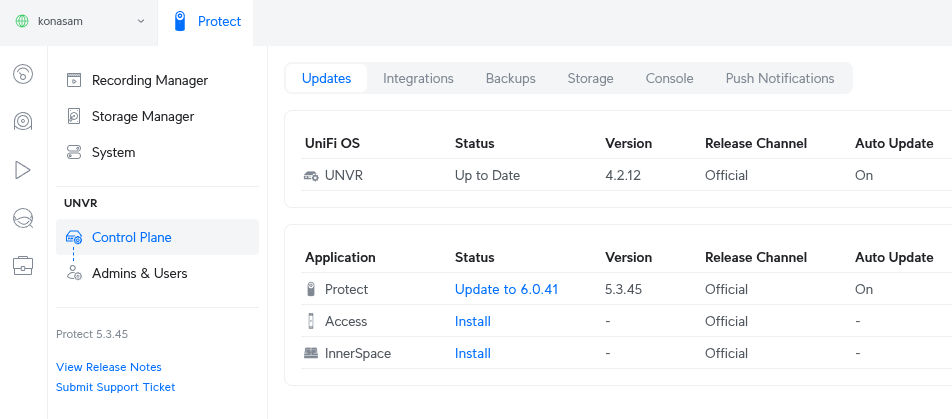Screen dimensions: 952x419
Task: Click the Storage Manager icon
Action: [x=73, y=116]
